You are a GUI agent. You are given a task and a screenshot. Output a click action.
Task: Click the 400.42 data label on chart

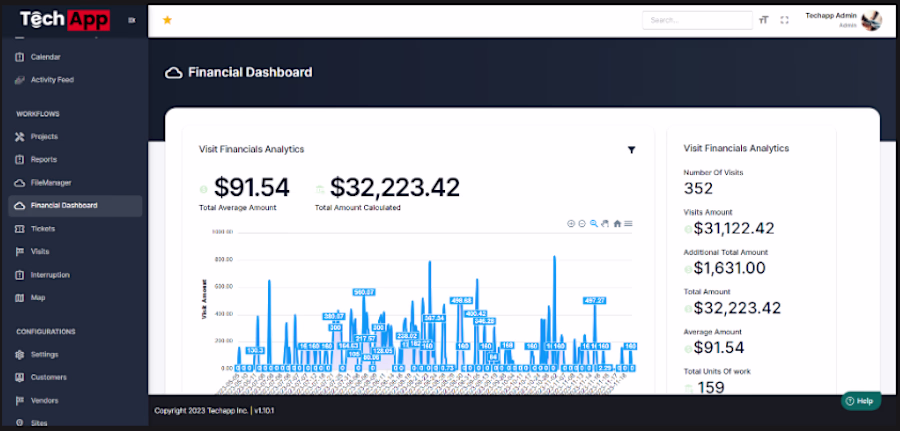(476, 313)
